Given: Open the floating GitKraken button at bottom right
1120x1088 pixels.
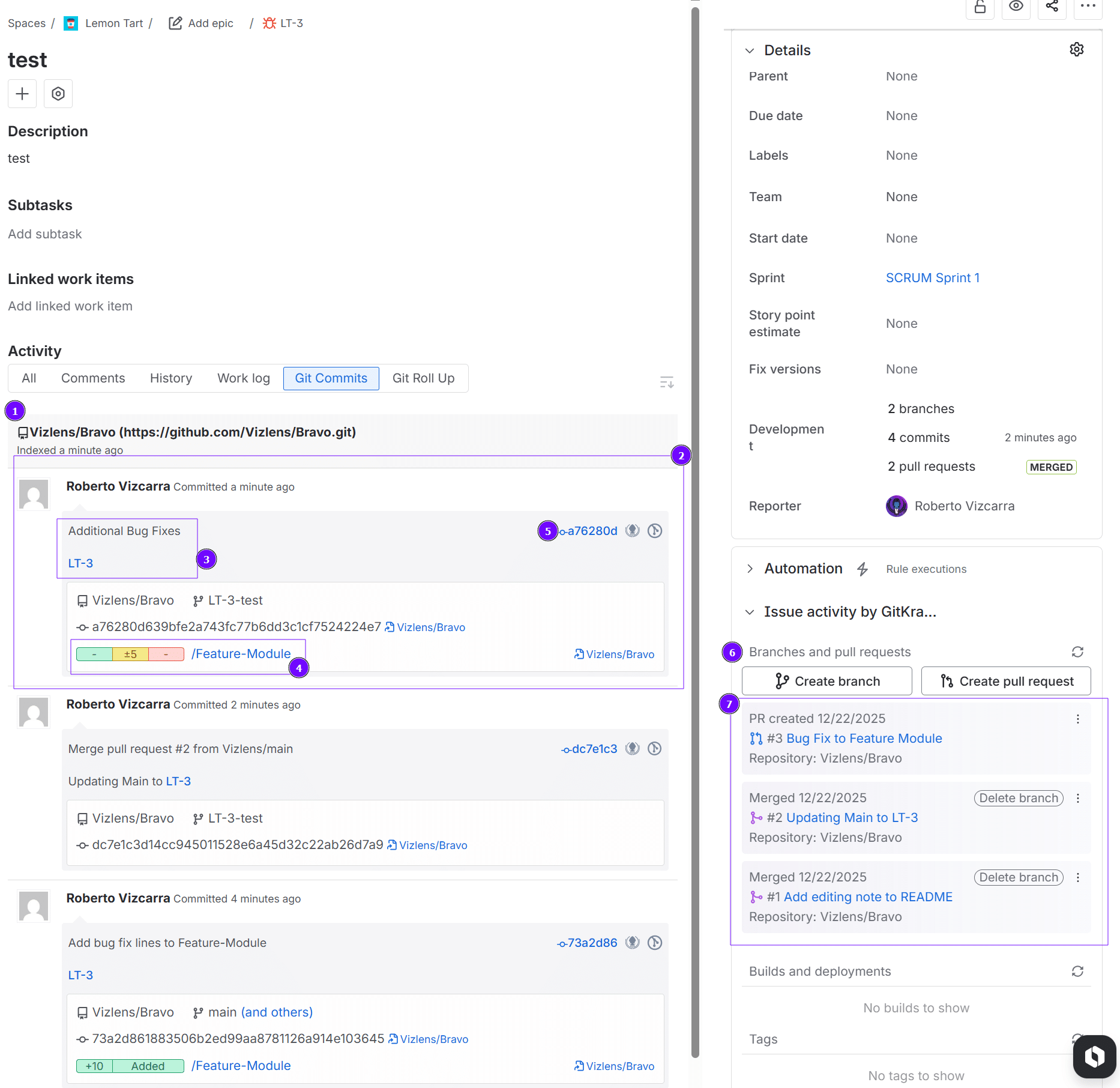Looking at the screenshot, I should 1094,1057.
